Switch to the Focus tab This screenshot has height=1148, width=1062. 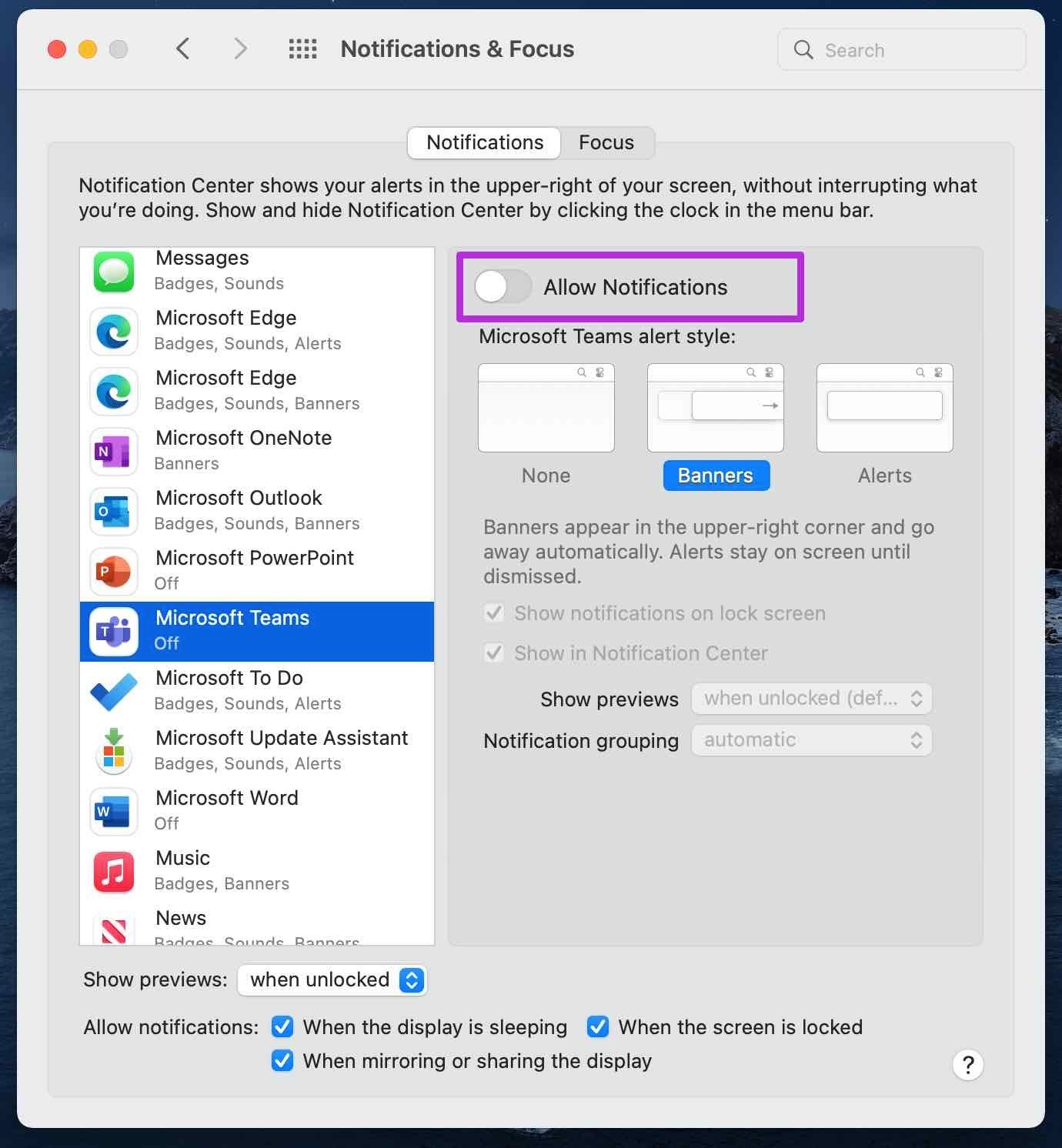coord(606,142)
